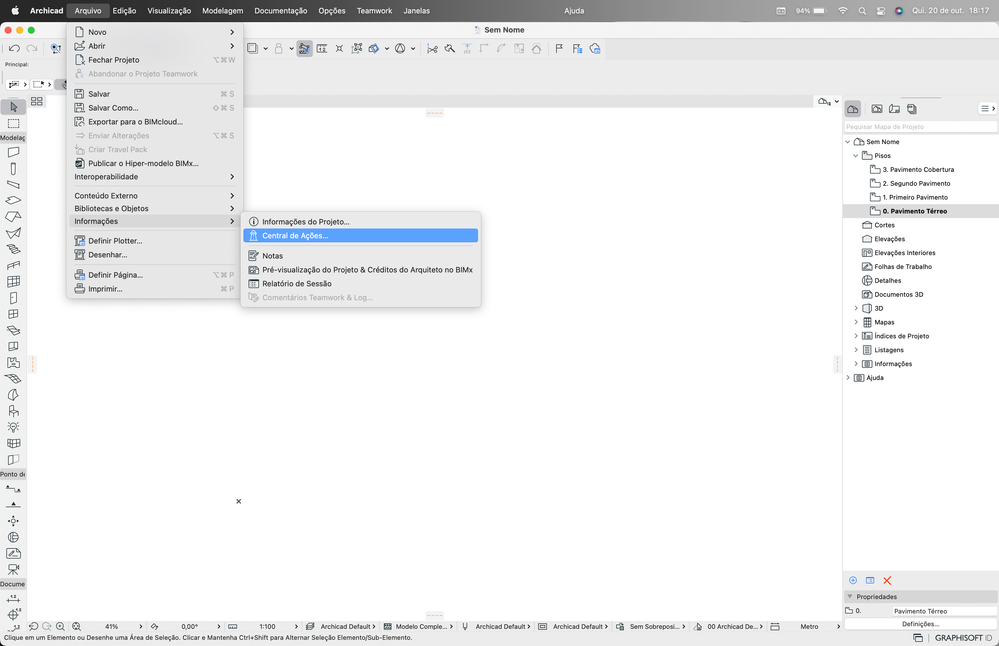This screenshot has width=999, height=646.
Task: Expand the Ajuda tree node
Action: 848,378
